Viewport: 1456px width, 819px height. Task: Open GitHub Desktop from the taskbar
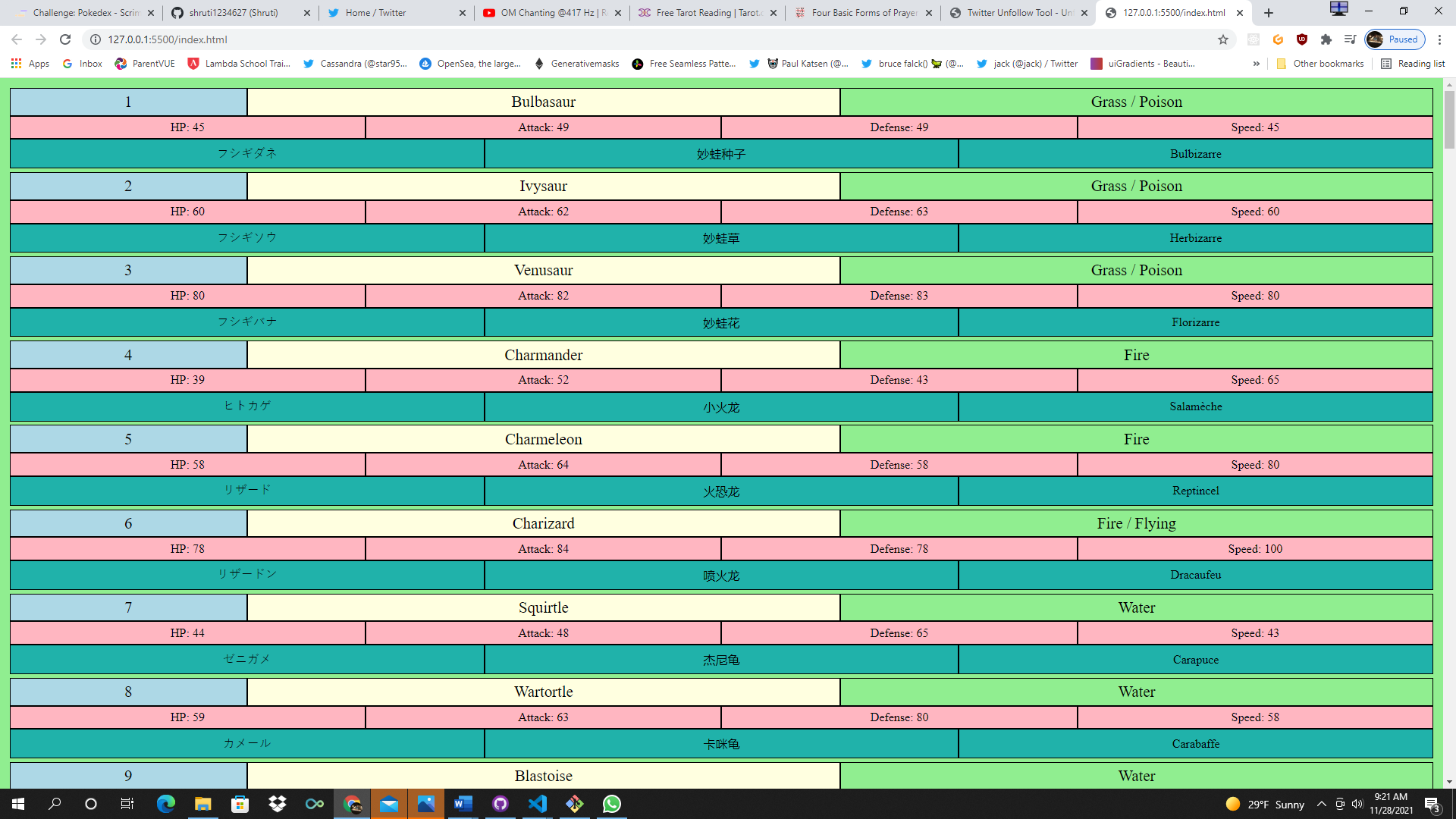point(500,804)
